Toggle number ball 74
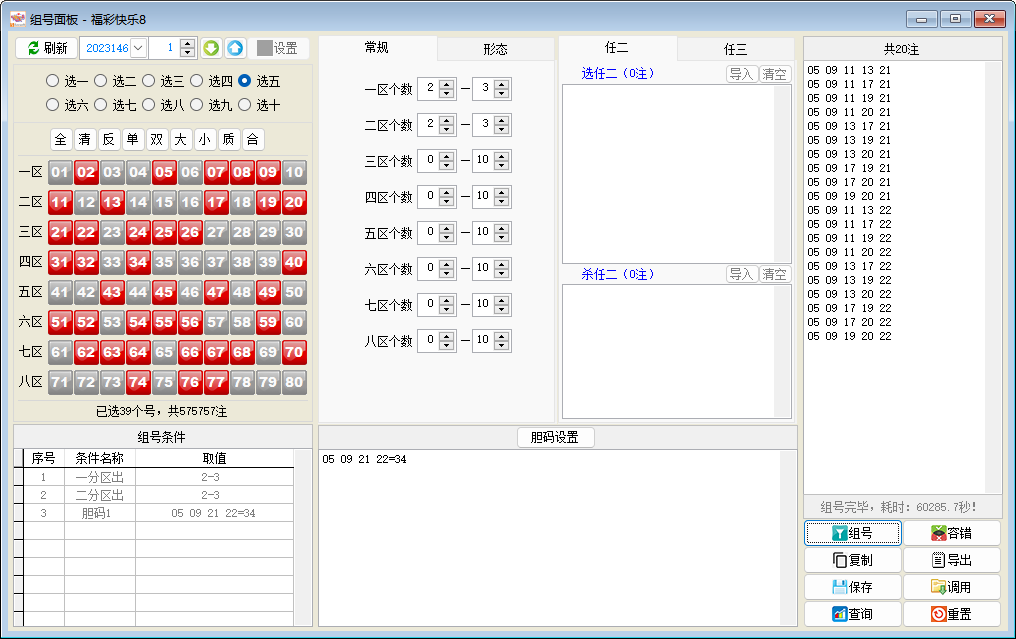 pos(138,382)
